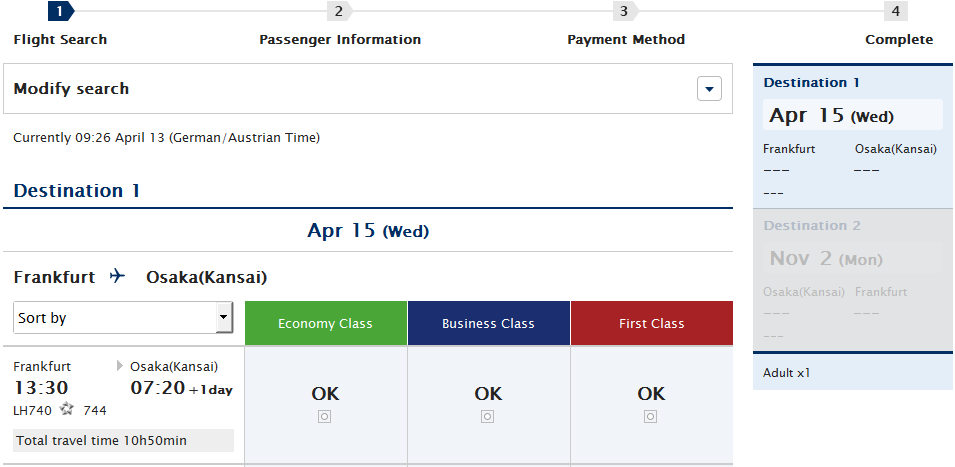Open the greyed Destination 2 summary panel
Viewport: 955px width, 467px height.
[853, 279]
